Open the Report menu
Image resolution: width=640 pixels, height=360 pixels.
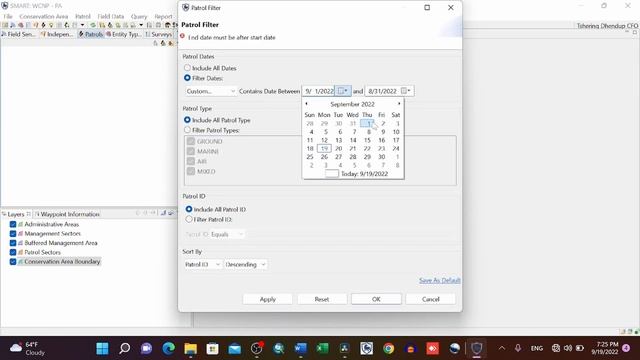[163, 16]
